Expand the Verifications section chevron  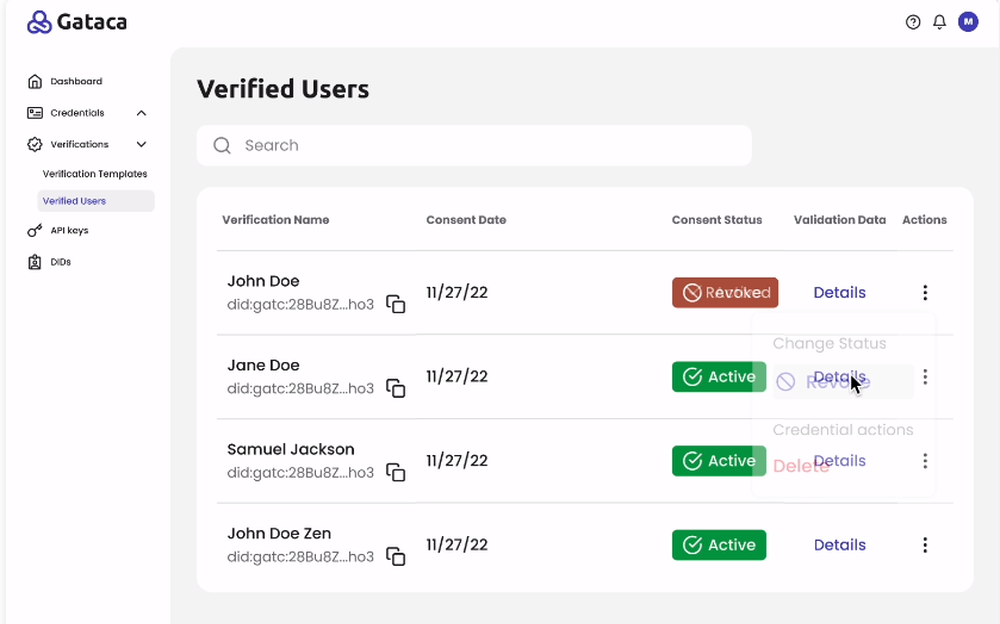tap(142, 144)
